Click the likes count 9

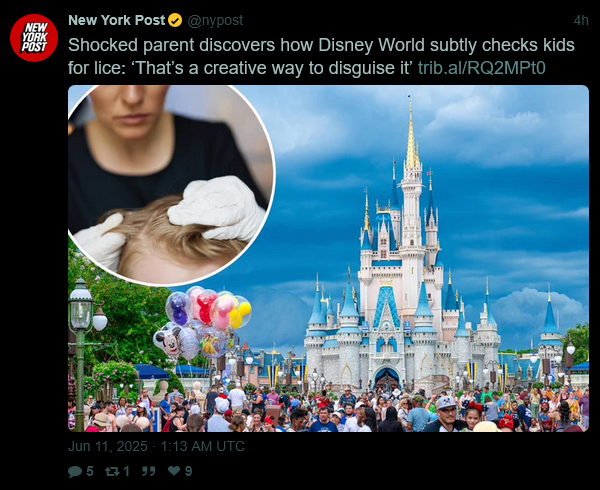(188, 471)
